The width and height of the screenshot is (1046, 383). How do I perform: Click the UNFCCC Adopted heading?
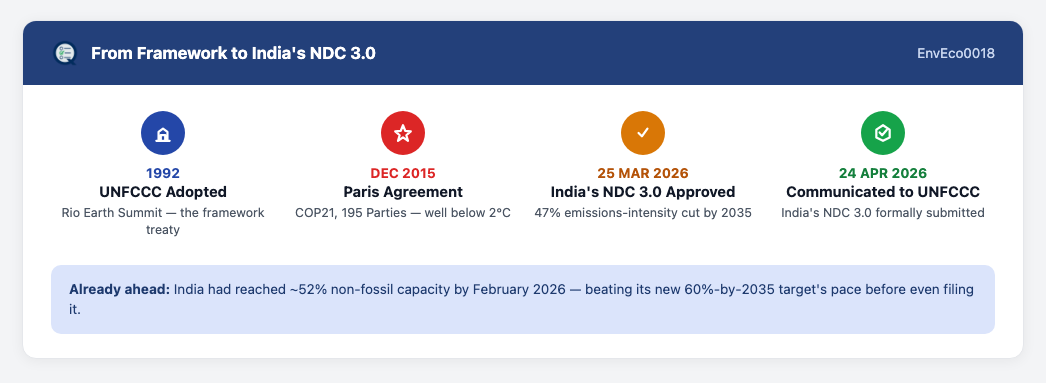[x=163, y=192]
